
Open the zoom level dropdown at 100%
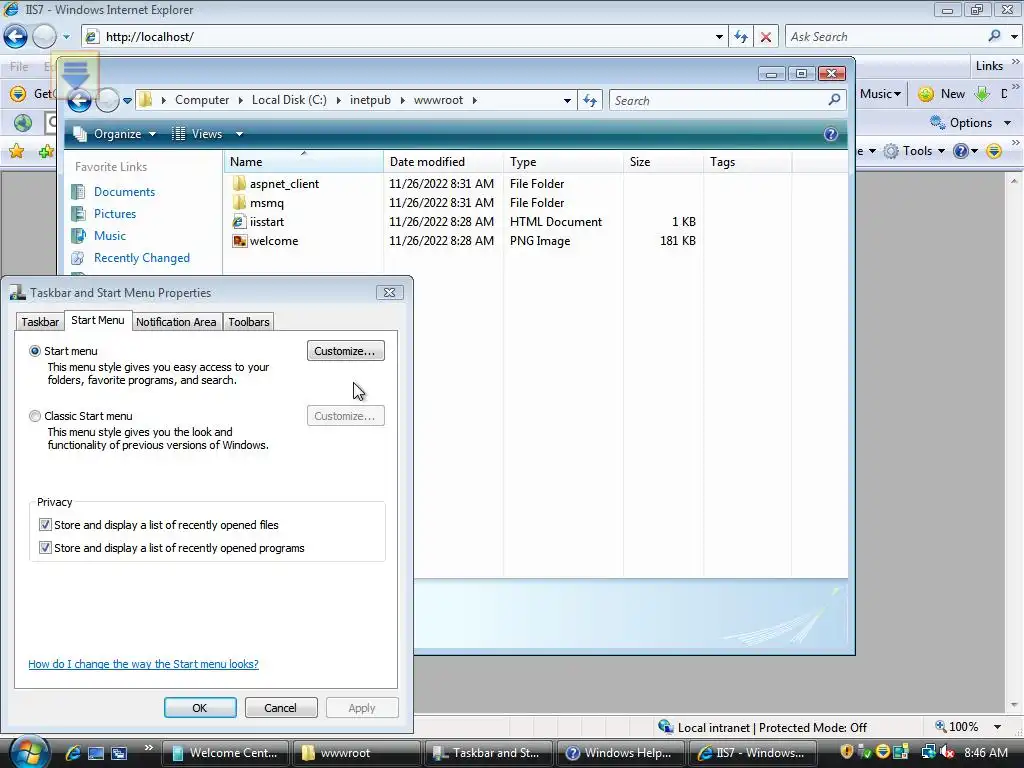997,727
